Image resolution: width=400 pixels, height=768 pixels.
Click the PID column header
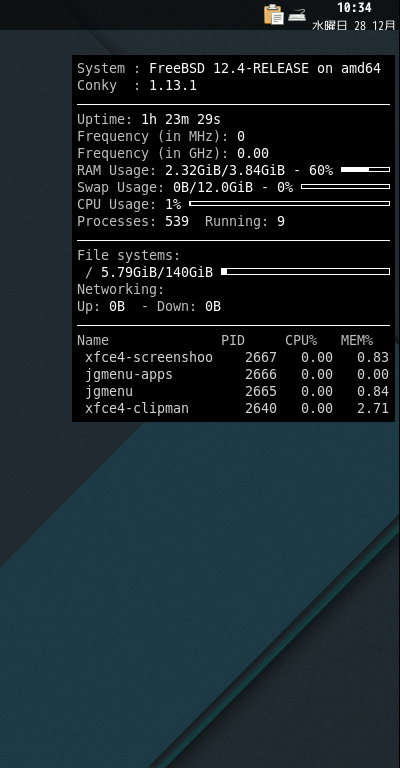pyautogui.click(x=233, y=340)
